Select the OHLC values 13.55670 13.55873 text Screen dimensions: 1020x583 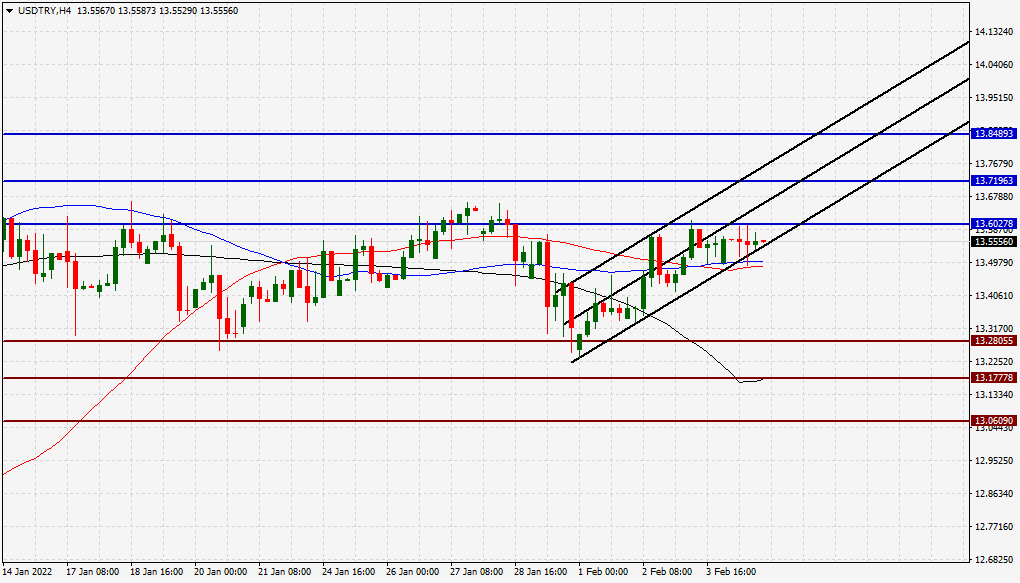116,11
